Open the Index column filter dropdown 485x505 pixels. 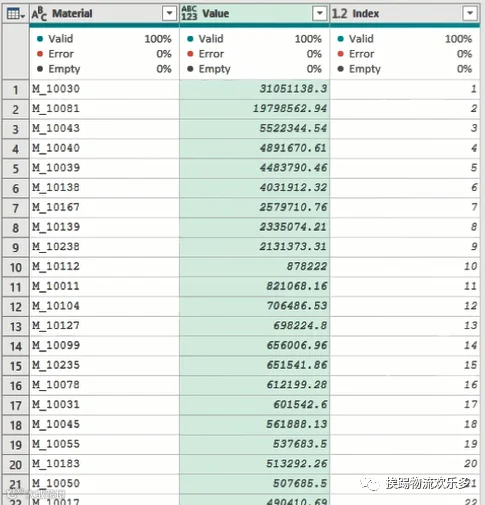coord(470,14)
